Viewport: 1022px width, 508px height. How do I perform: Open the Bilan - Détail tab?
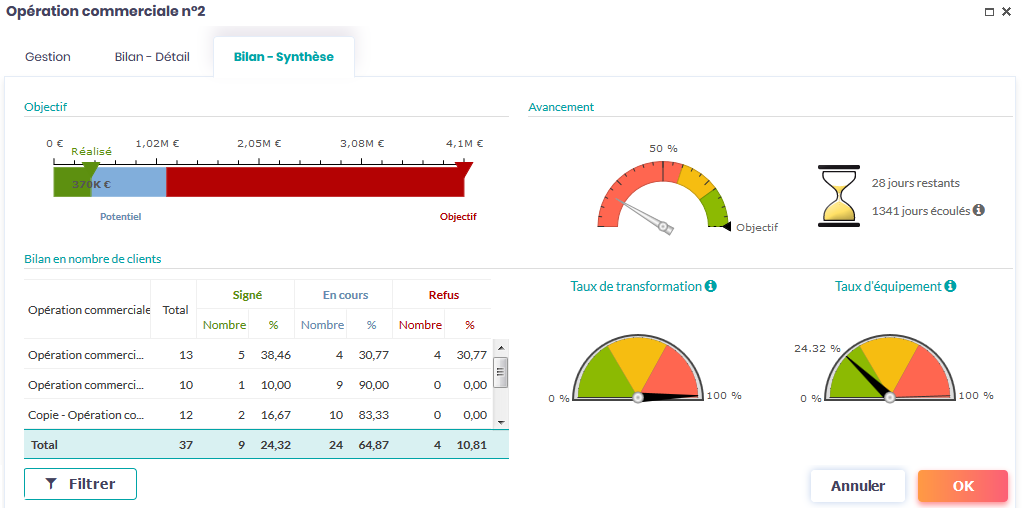(152, 57)
